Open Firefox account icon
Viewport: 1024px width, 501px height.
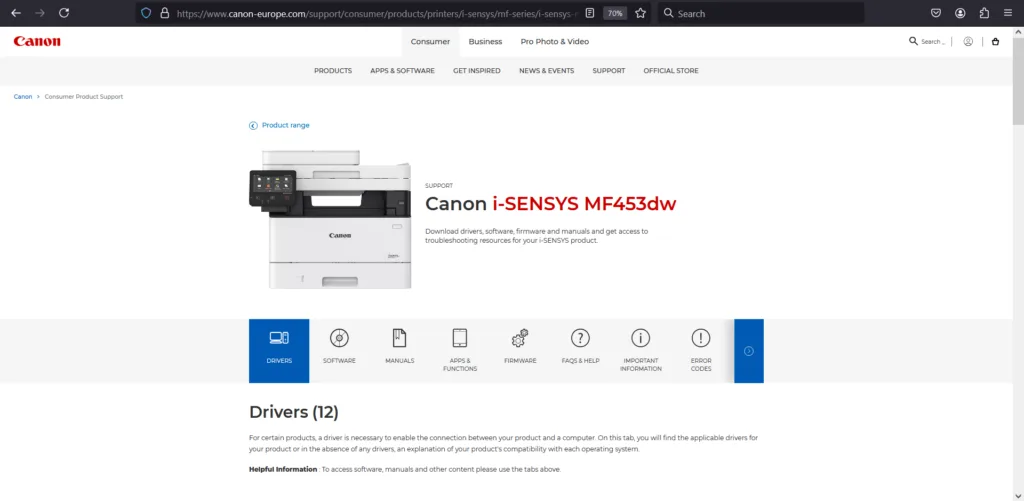(x=960, y=13)
